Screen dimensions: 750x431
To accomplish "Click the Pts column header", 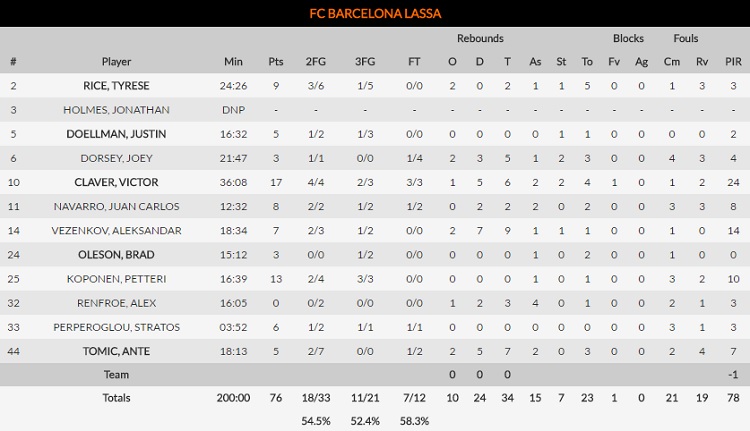I will point(276,62).
